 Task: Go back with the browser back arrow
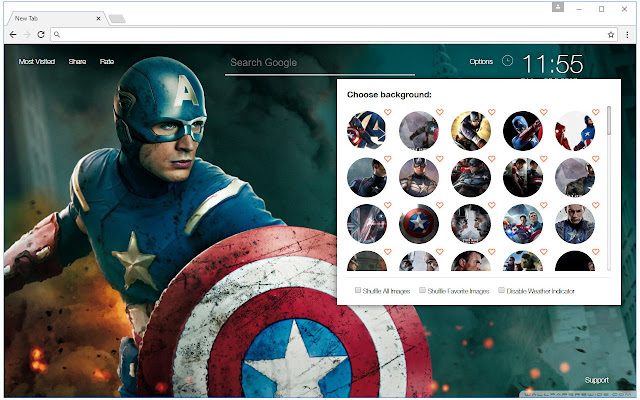click(13, 35)
